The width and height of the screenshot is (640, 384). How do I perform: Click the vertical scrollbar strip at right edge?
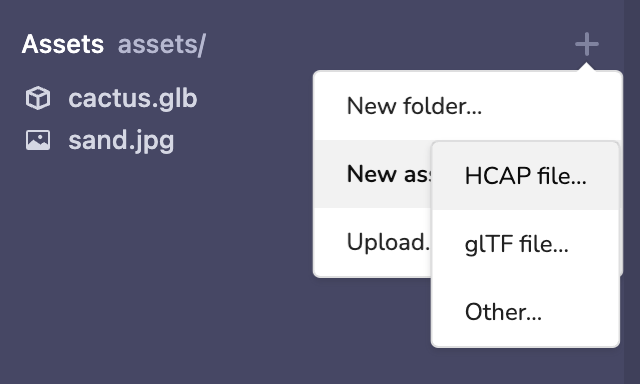click(632, 192)
